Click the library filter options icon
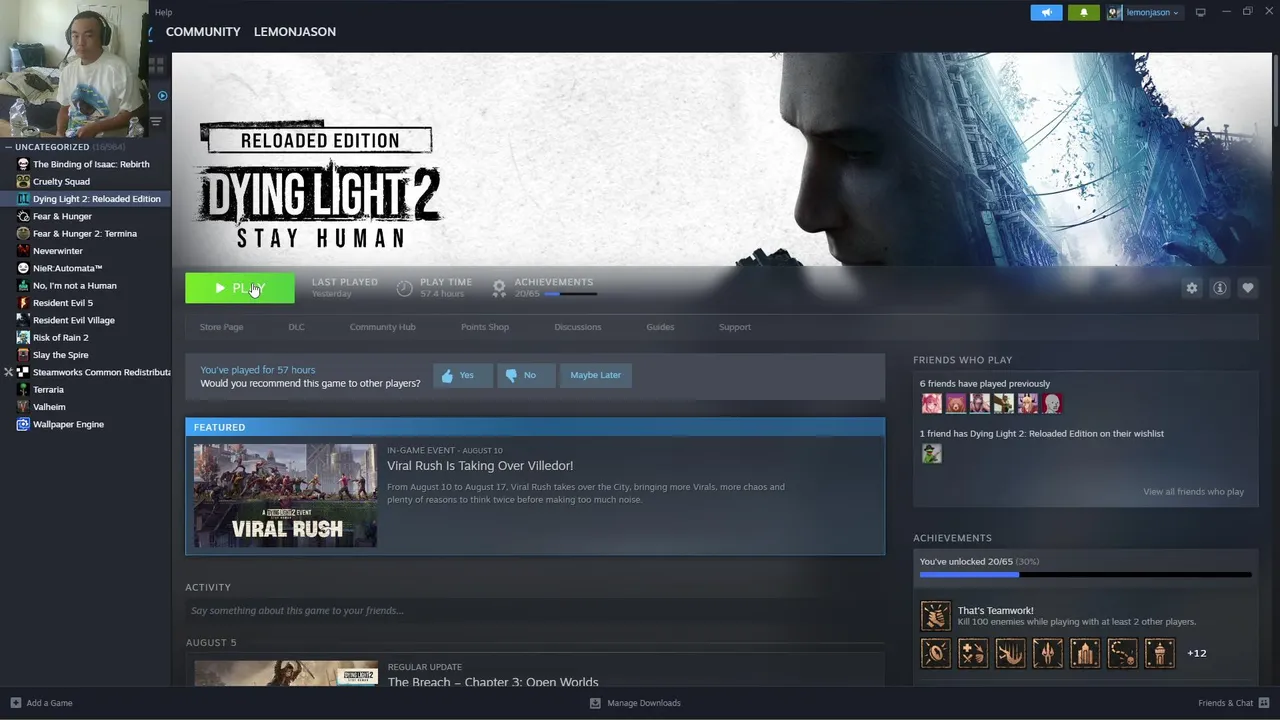This screenshot has height=720, width=1280. (156, 122)
